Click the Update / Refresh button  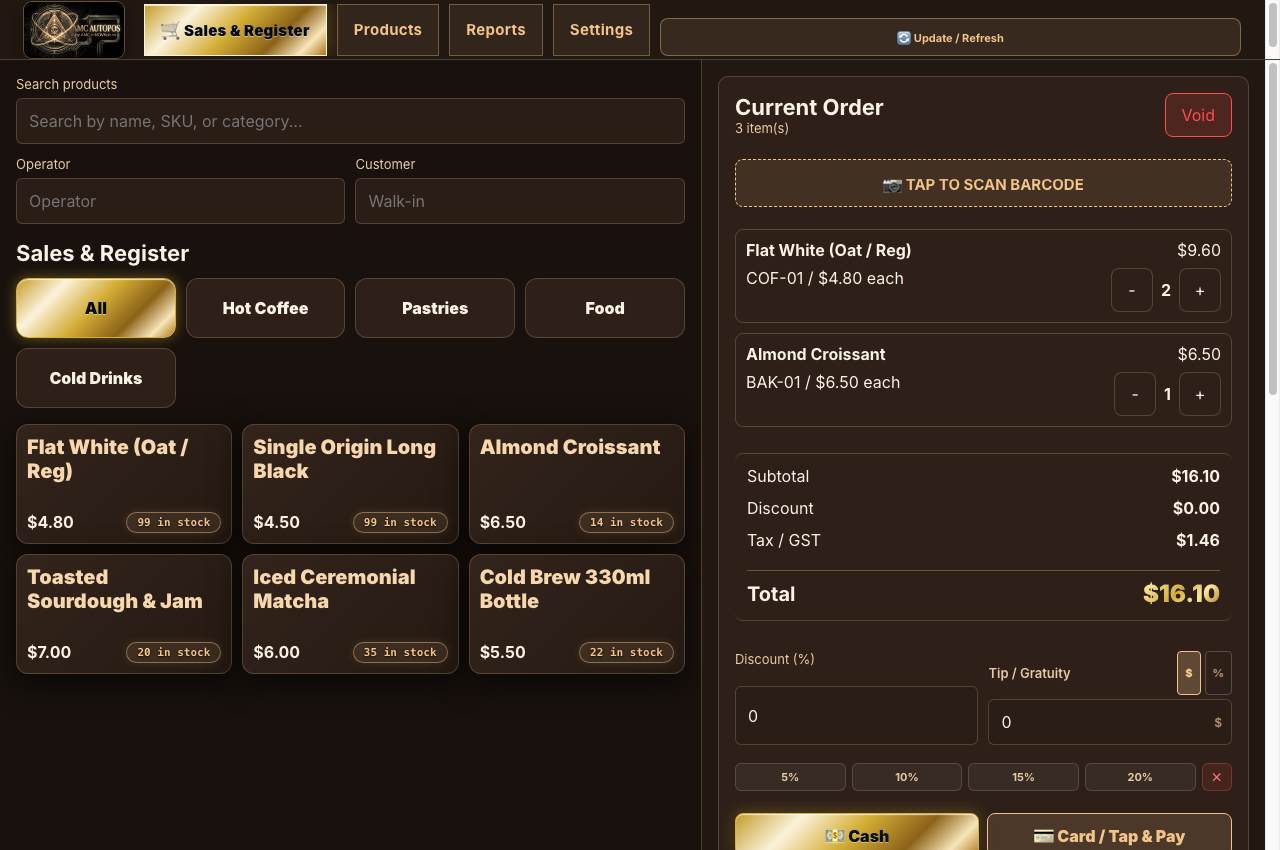point(950,37)
